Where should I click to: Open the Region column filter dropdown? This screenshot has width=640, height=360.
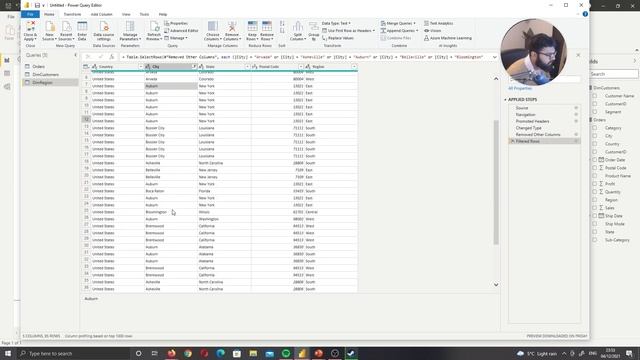[354, 67]
